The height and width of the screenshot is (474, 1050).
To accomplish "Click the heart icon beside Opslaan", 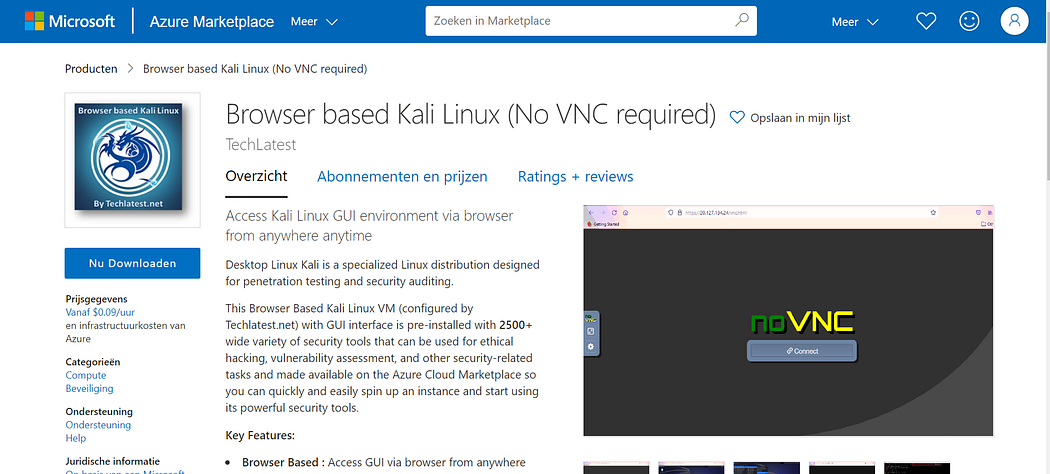I will tap(737, 117).
